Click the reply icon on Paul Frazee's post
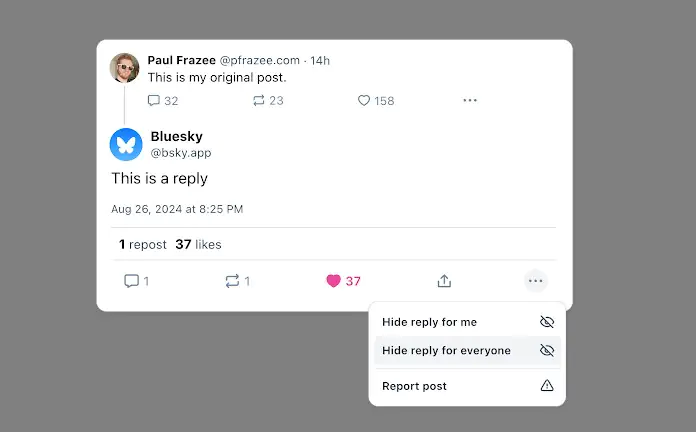 [154, 100]
